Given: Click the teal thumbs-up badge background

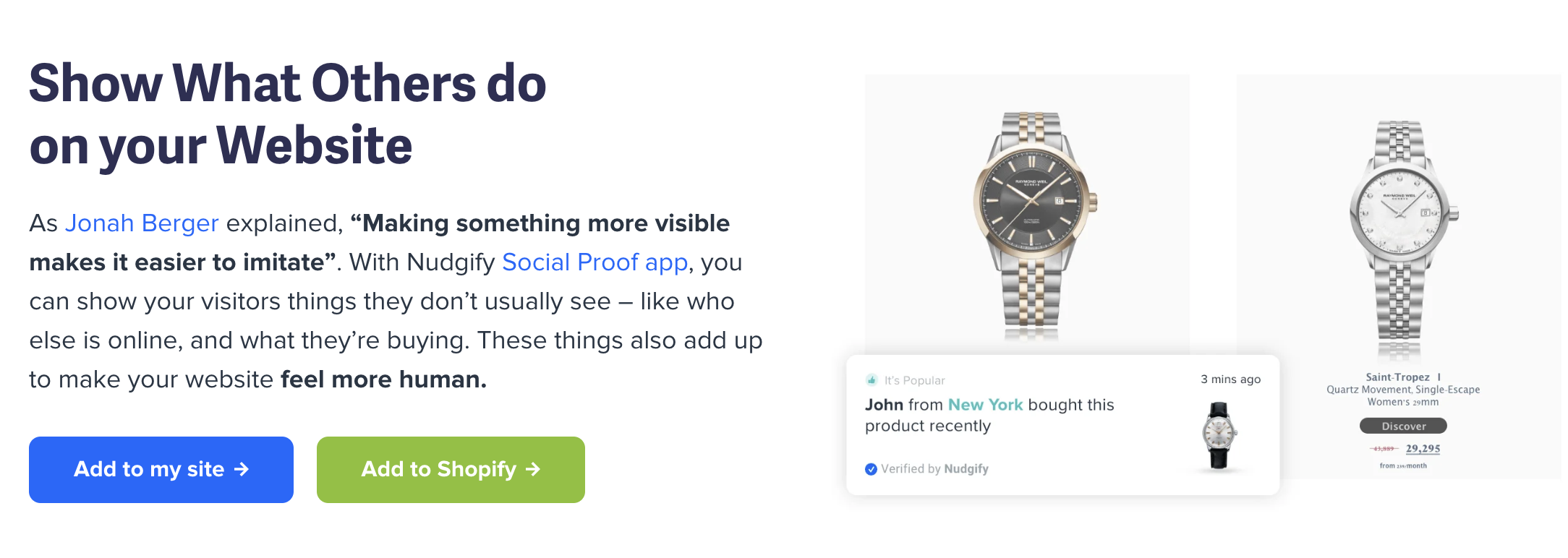Looking at the screenshot, I should pos(871,379).
